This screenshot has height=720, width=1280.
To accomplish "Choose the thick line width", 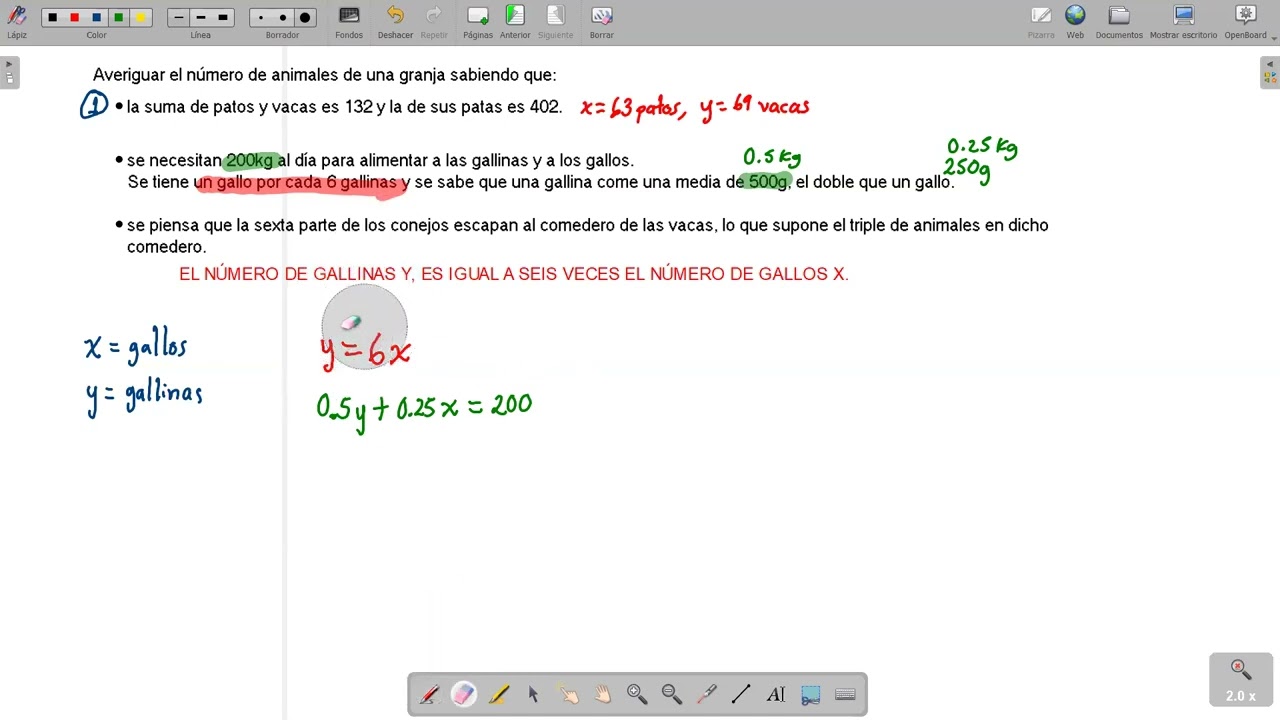I will coord(223,17).
